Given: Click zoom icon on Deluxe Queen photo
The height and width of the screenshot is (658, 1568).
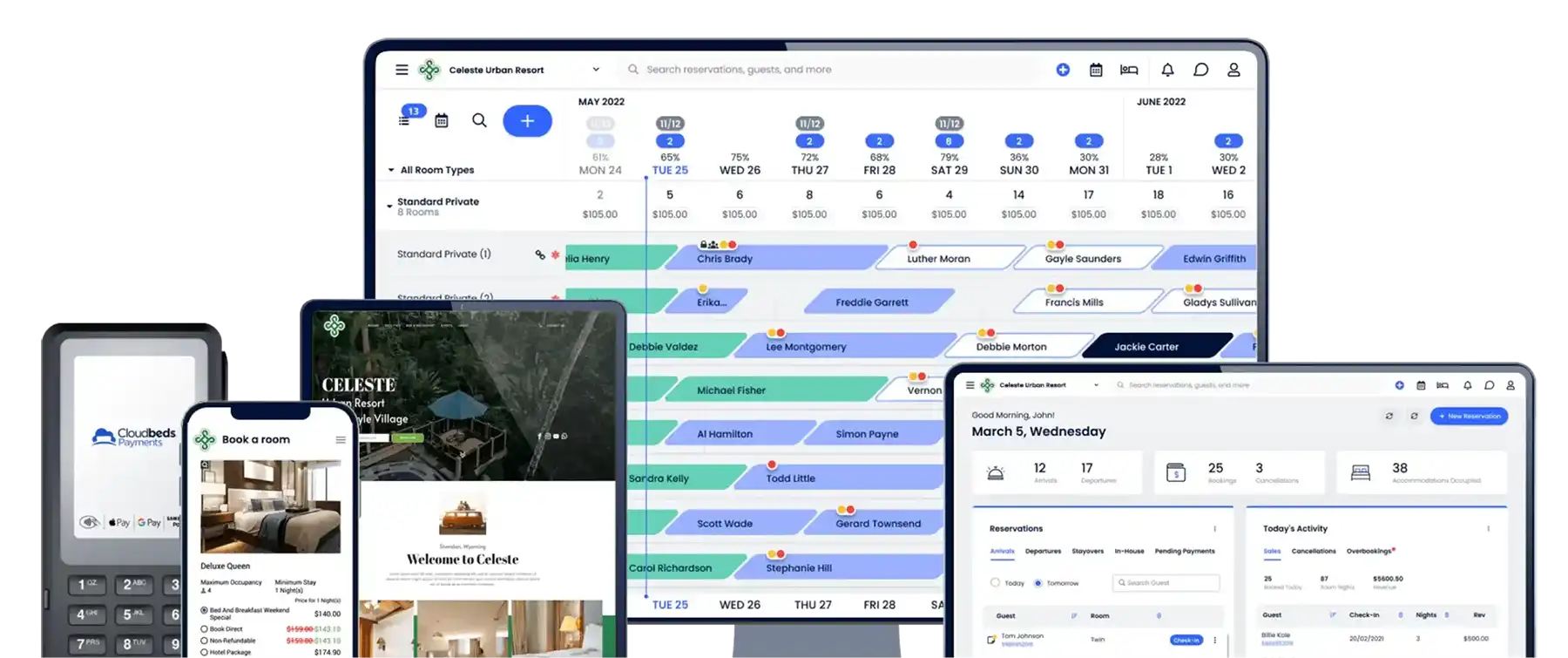Looking at the screenshot, I should (206, 465).
